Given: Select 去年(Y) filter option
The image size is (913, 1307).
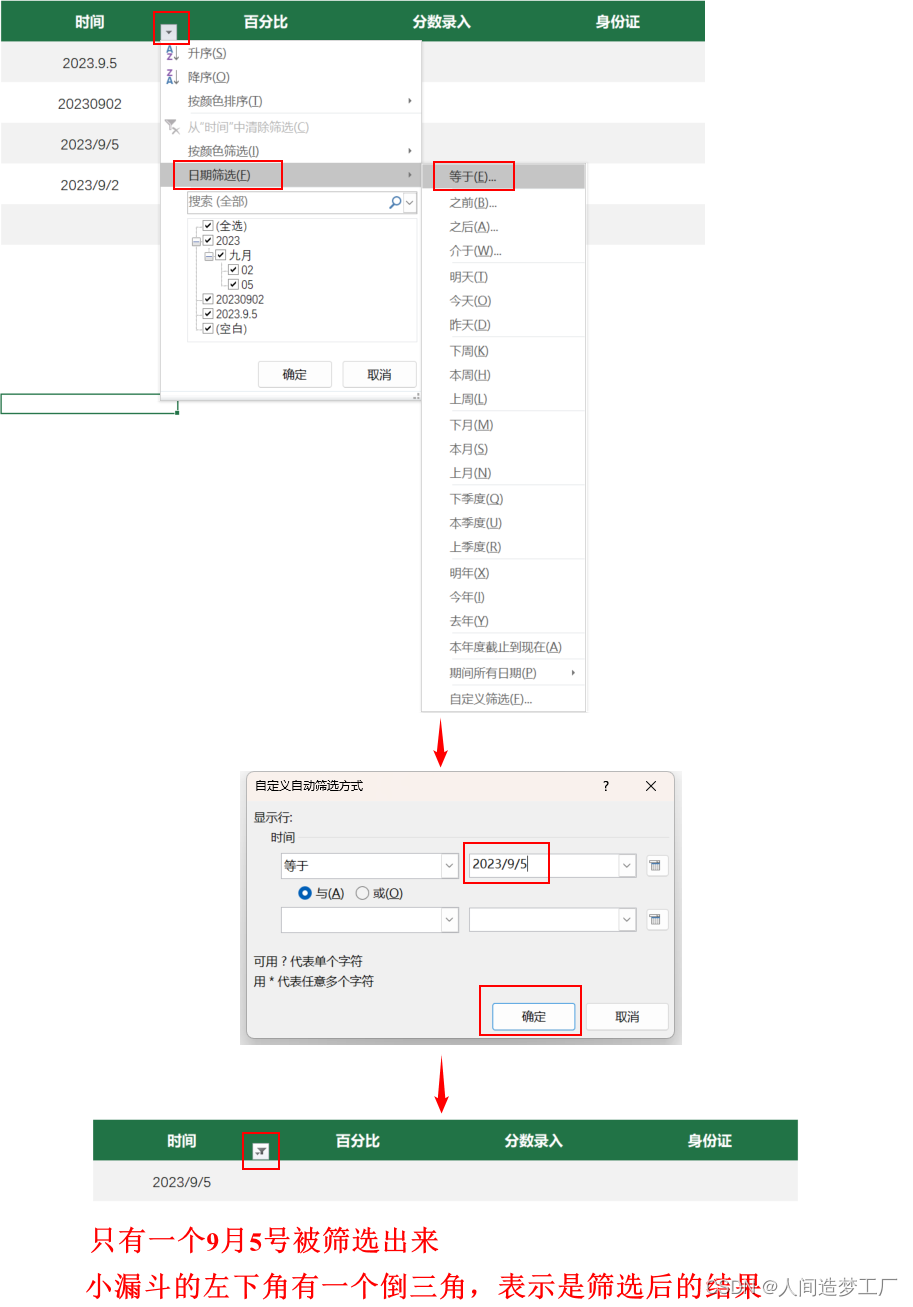Looking at the screenshot, I should [503, 621].
